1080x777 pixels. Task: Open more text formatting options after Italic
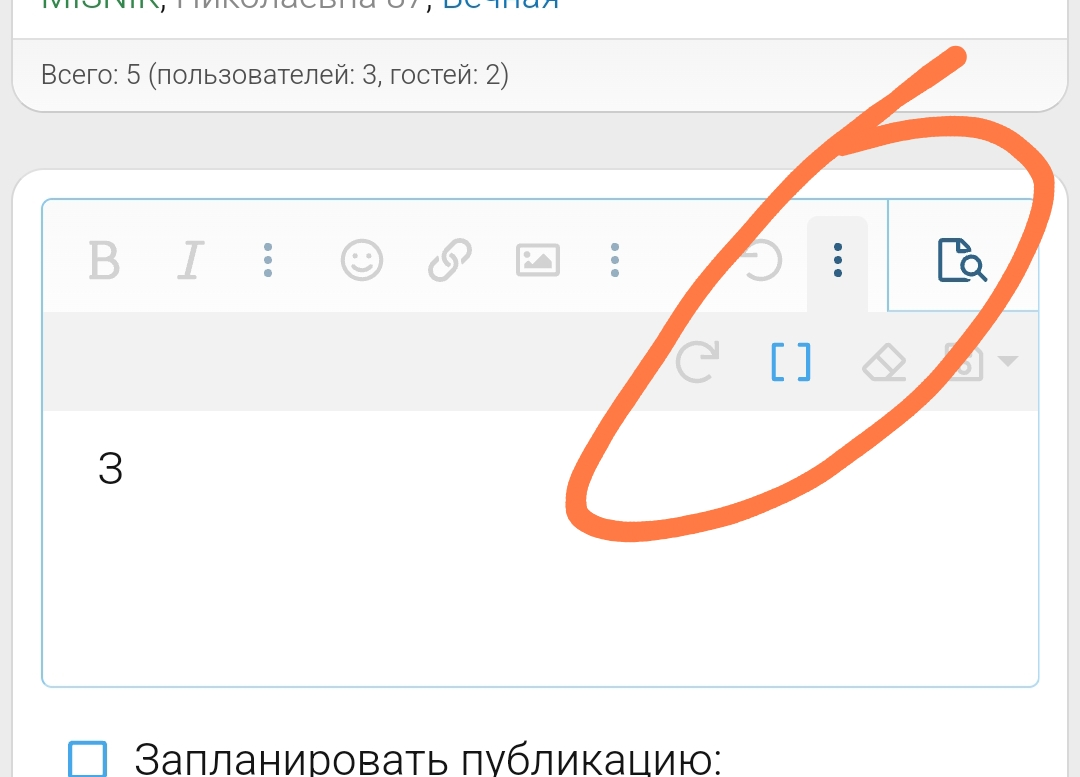[268, 260]
